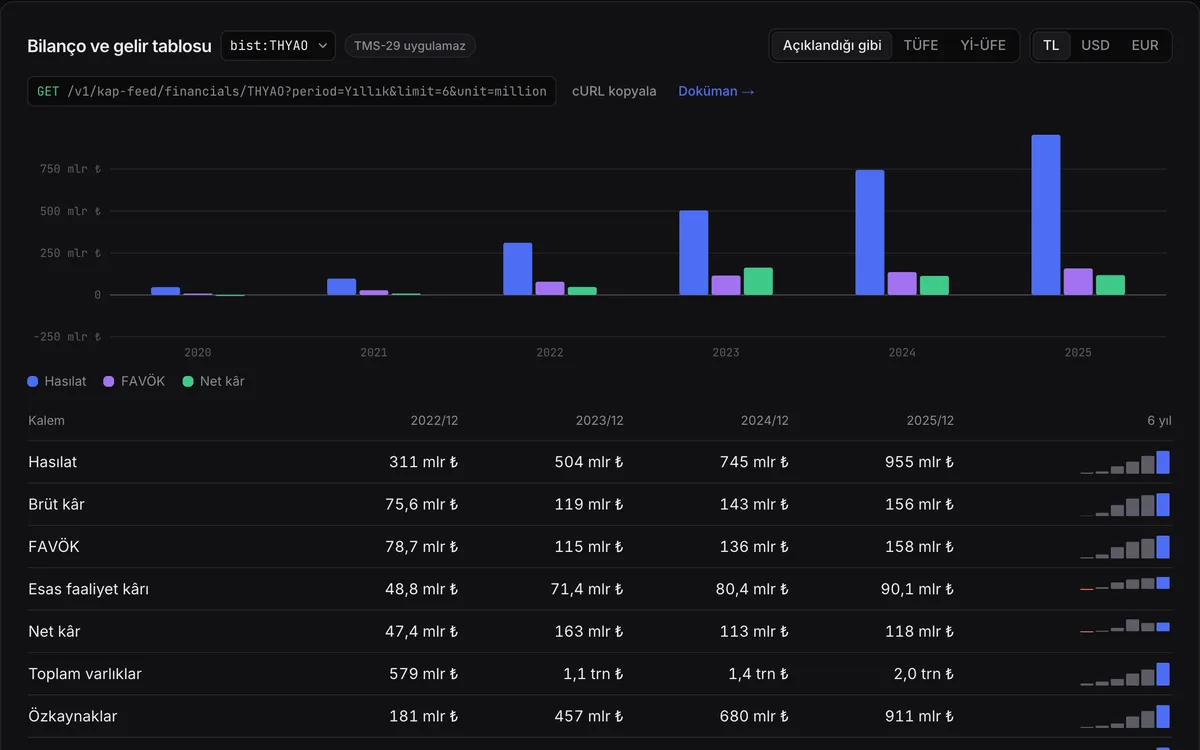Select TL currency
This screenshot has height=750, width=1200.
(x=1051, y=45)
